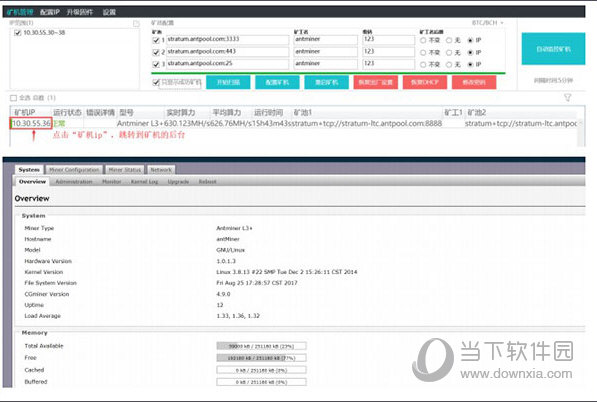Click the large 自动监控矿机 button

pyautogui.click(x=553, y=49)
